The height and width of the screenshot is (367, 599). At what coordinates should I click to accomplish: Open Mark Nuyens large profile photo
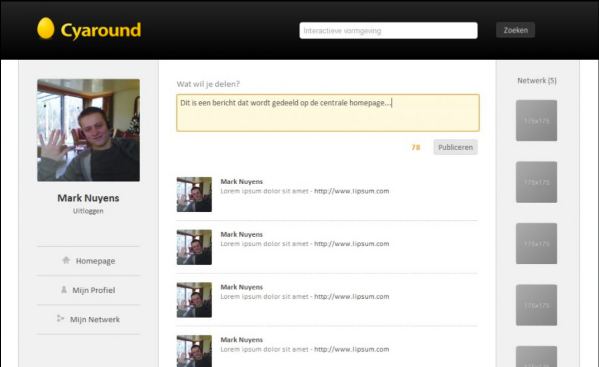(88, 130)
